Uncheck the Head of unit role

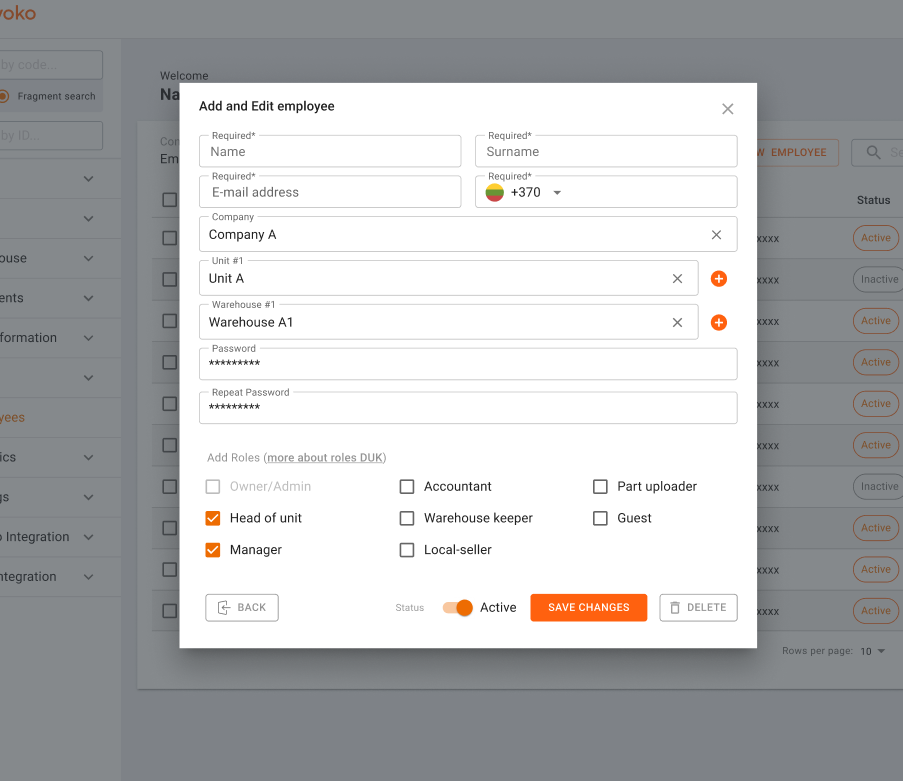pos(212,518)
